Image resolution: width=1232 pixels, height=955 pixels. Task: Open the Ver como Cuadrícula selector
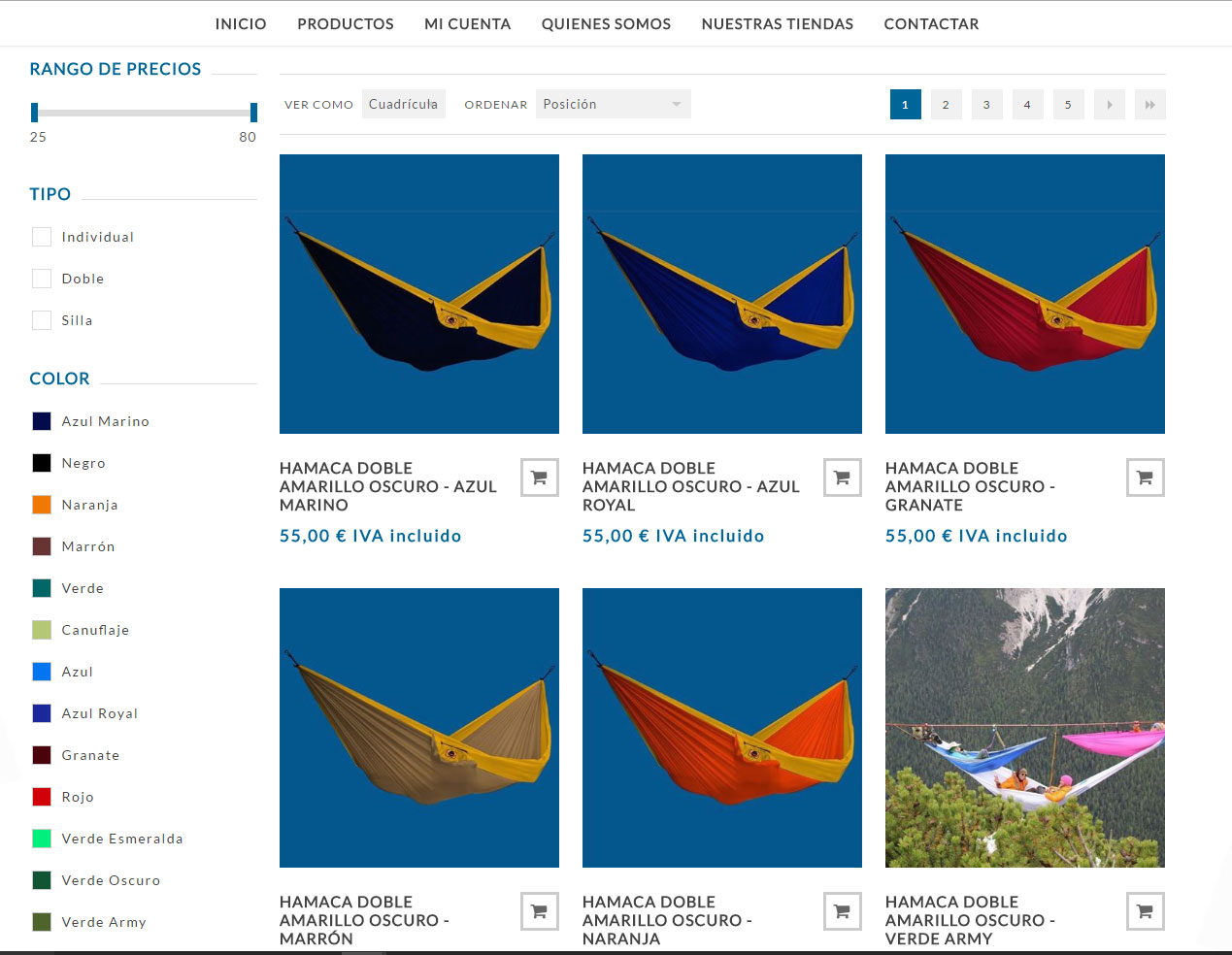[404, 104]
